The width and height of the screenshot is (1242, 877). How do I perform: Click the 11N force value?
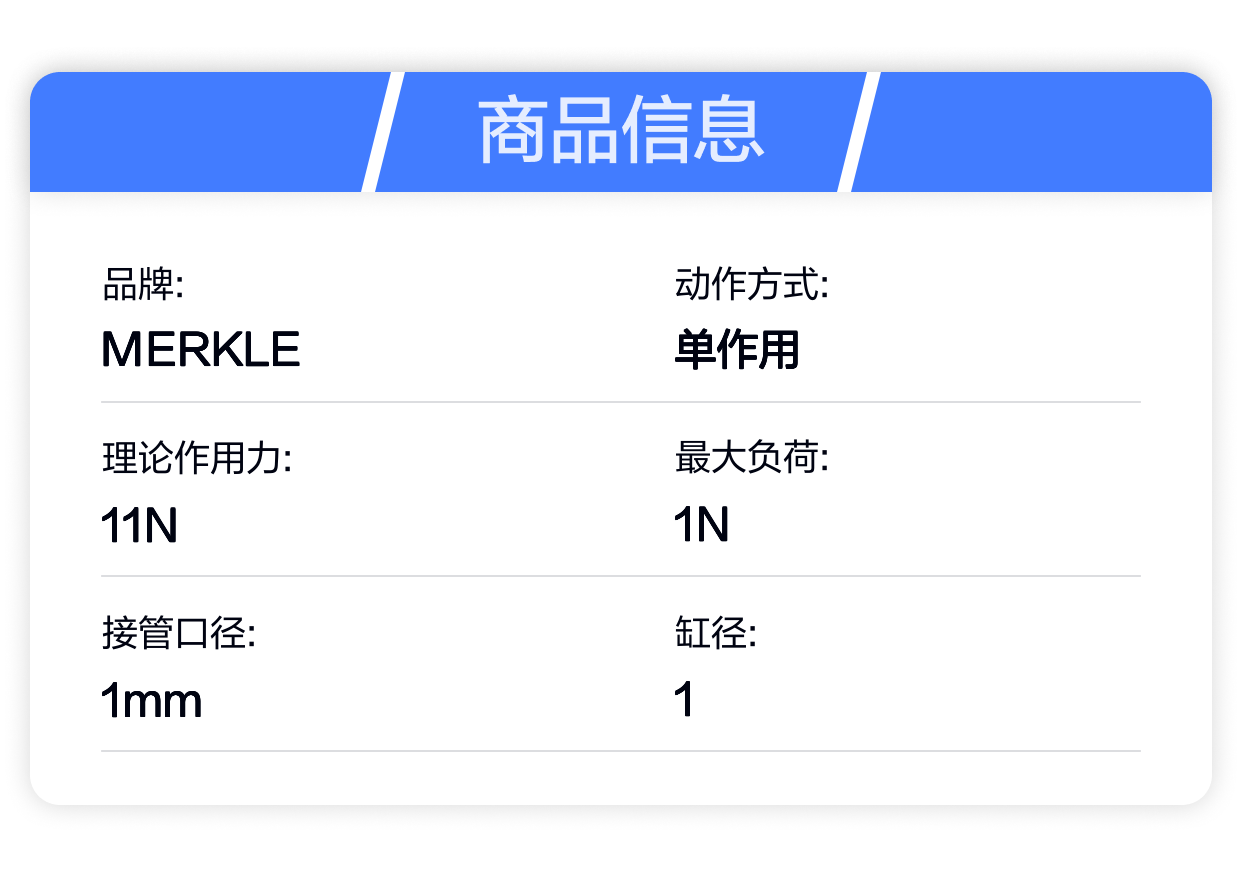pyautogui.click(x=139, y=525)
